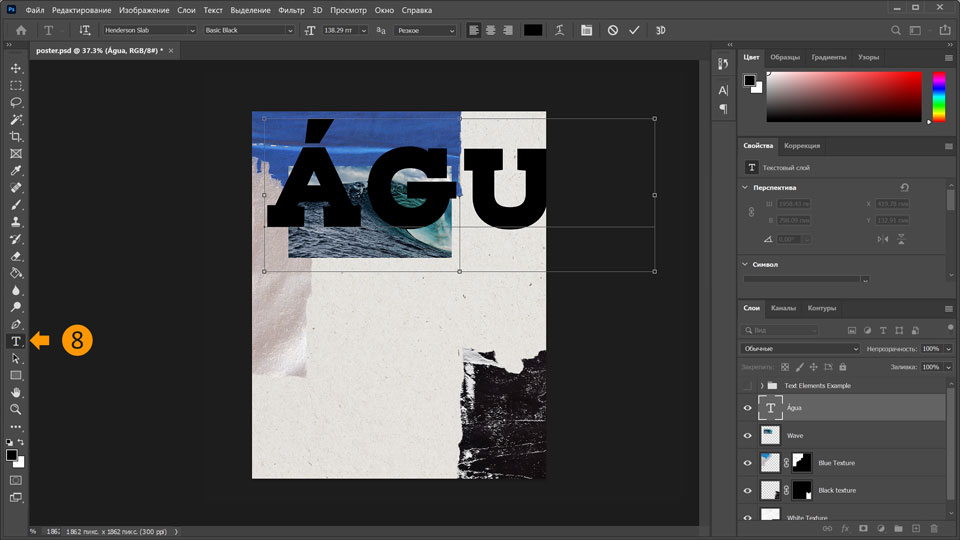Select the Move tool

tap(16, 68)
